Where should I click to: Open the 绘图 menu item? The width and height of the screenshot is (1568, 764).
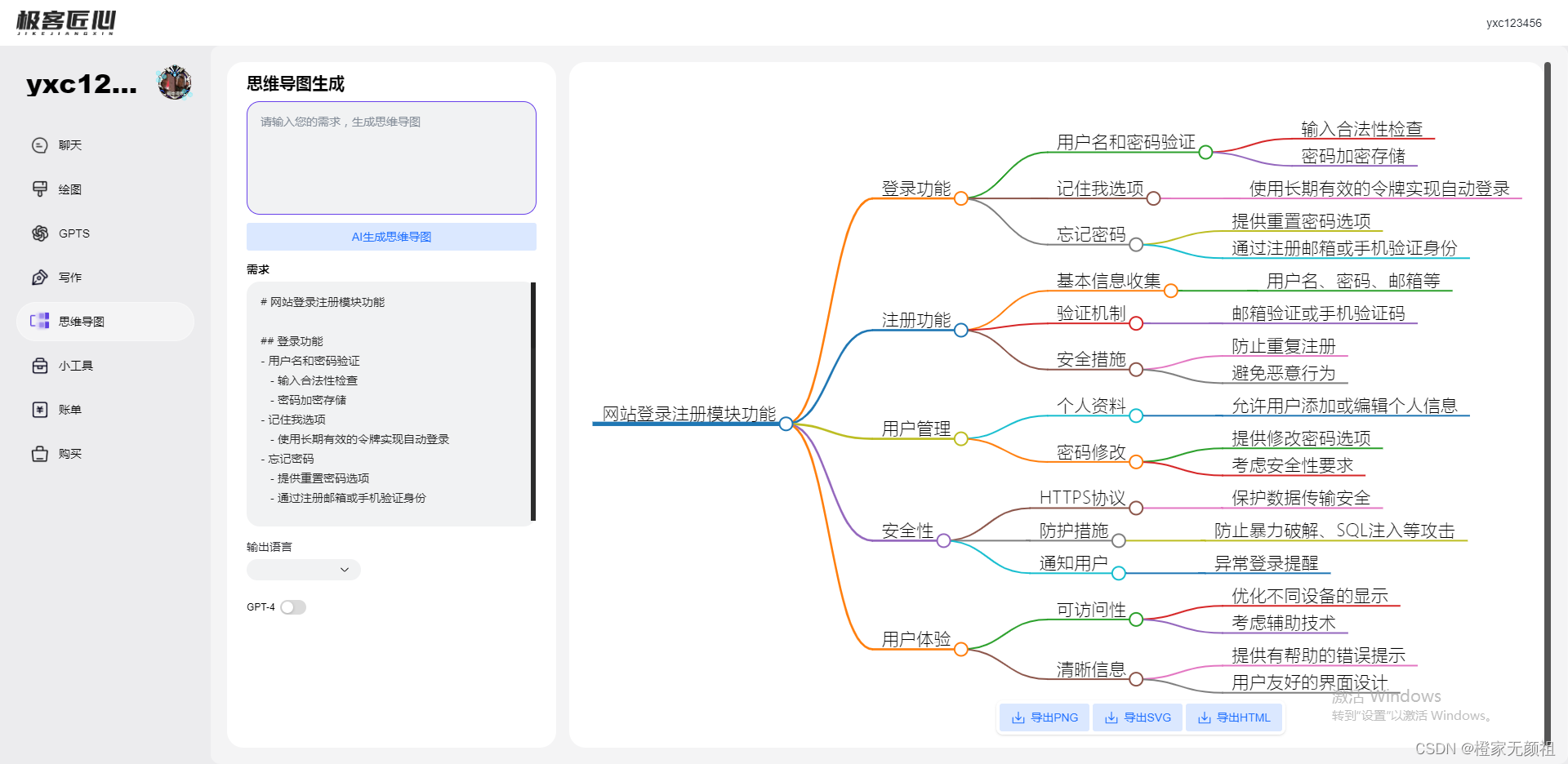(105, 189)
